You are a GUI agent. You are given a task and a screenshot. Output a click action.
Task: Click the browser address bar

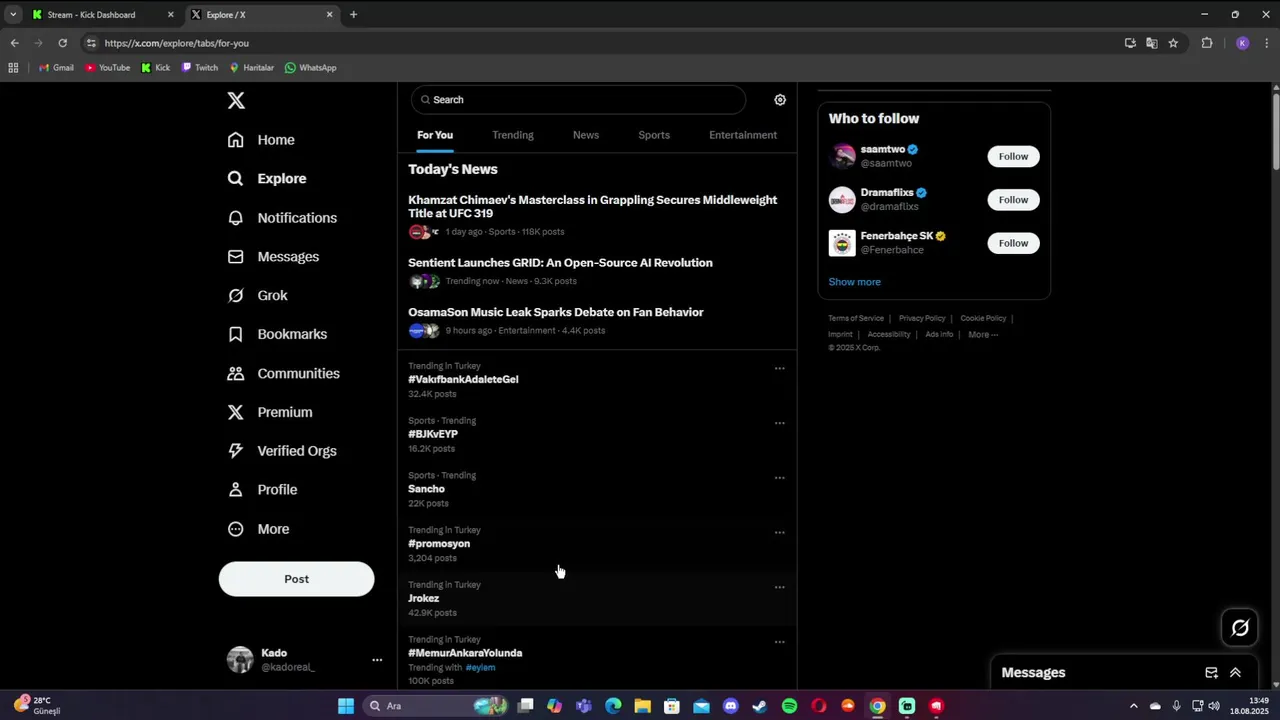point(600,43)
